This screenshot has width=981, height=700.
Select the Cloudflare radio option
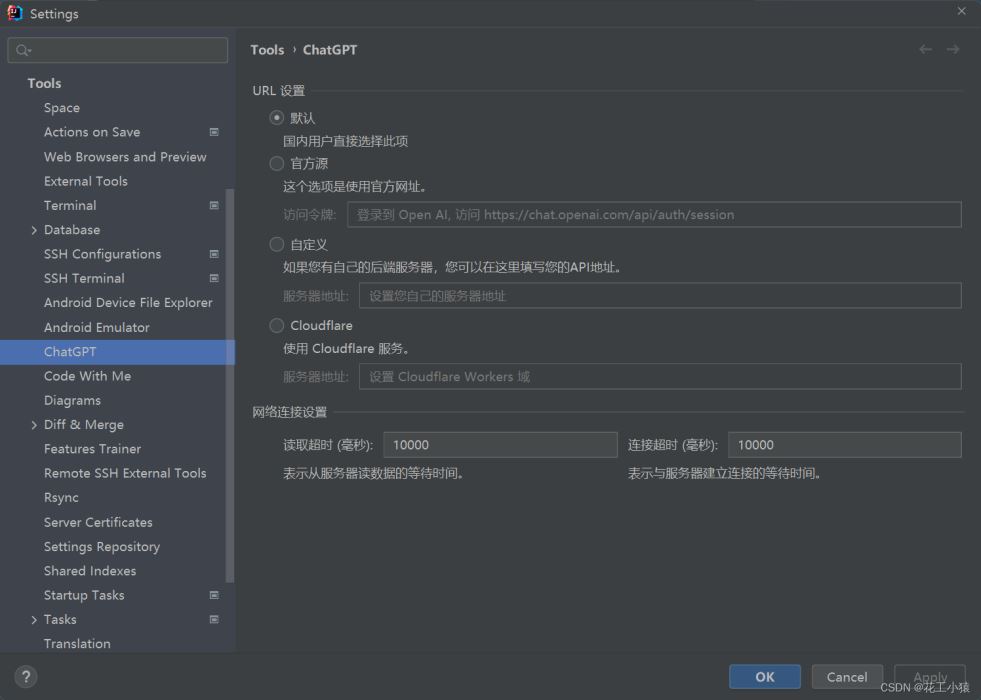(277, 325)
